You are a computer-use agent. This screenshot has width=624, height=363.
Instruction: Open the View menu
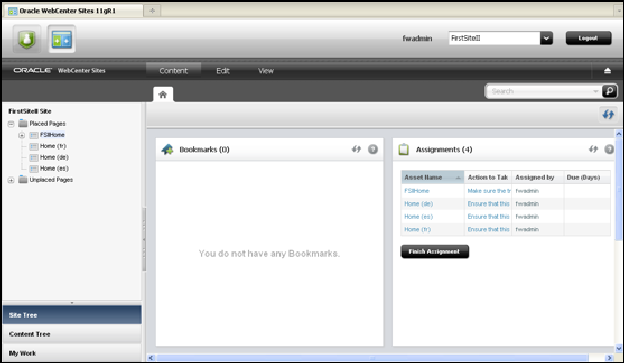point(266,71)
